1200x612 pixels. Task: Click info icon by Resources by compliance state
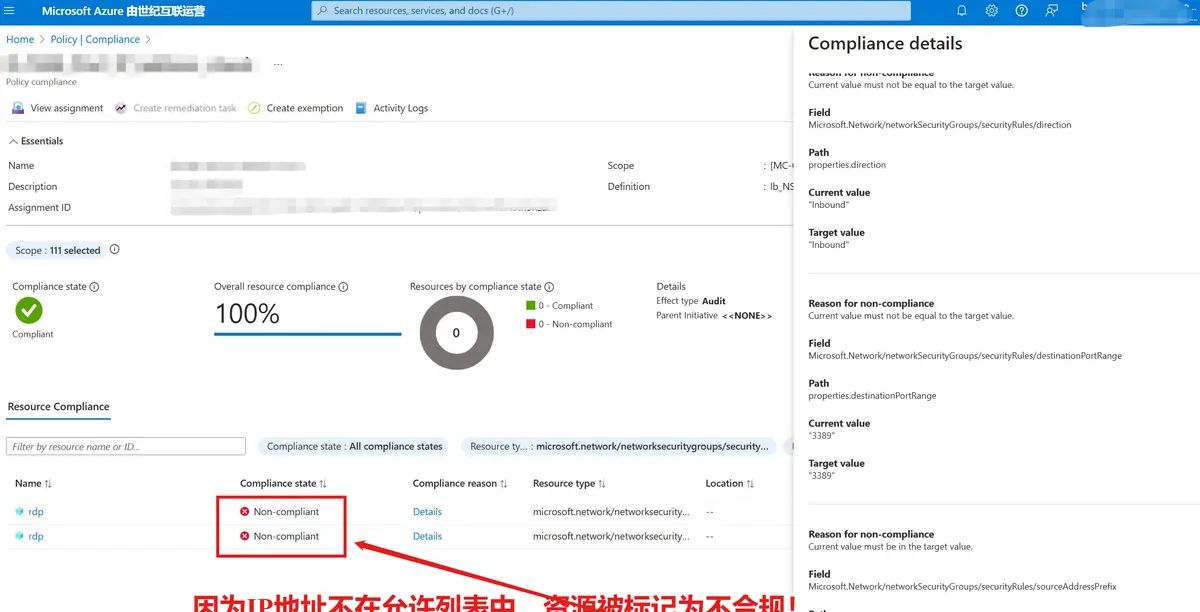(x=549, y=287)
